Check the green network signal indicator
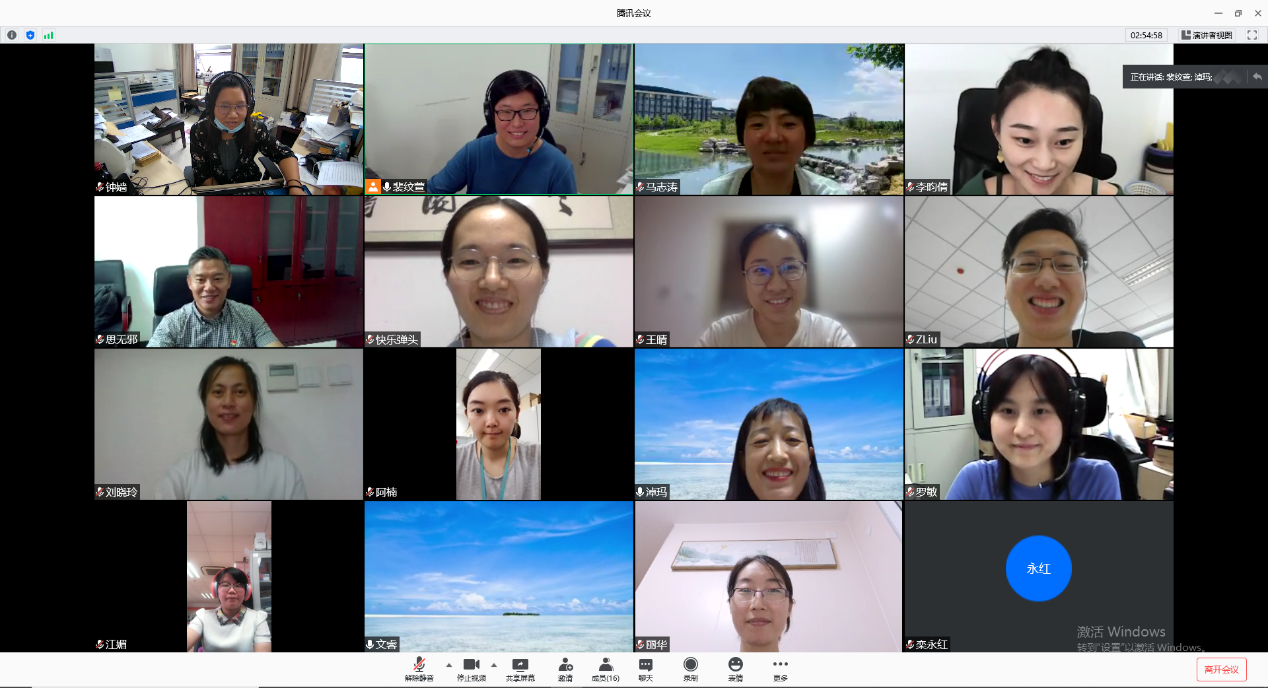This screenshot has height=688, width=1268. 48,35
